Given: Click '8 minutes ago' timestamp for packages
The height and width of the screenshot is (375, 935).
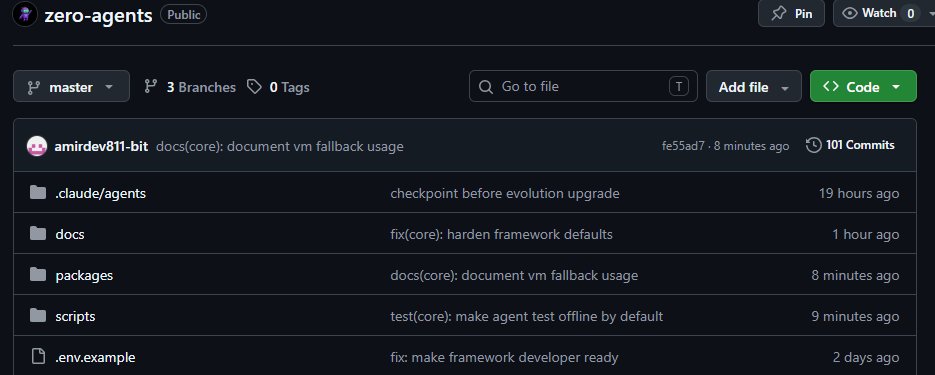Looking at the screenshot, I should pyautogui.click(x=855, y=275).
